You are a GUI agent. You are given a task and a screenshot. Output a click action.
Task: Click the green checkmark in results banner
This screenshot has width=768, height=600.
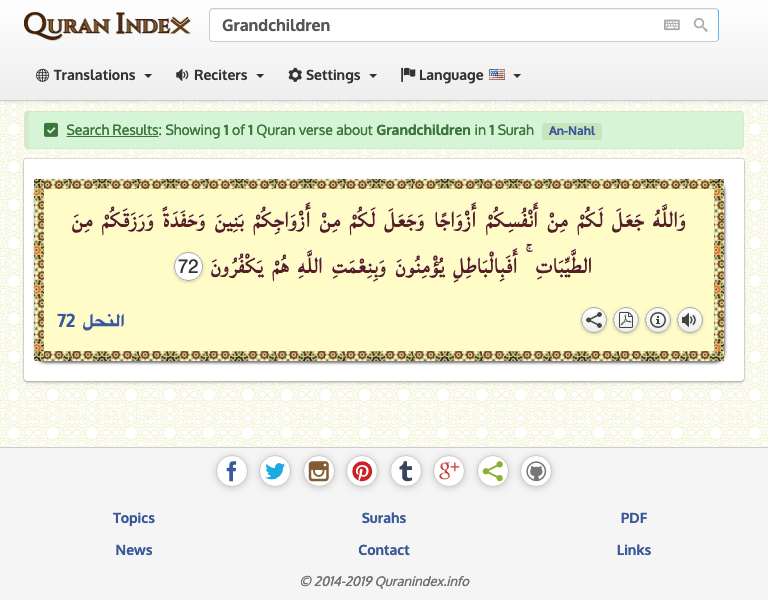[50, 130]
